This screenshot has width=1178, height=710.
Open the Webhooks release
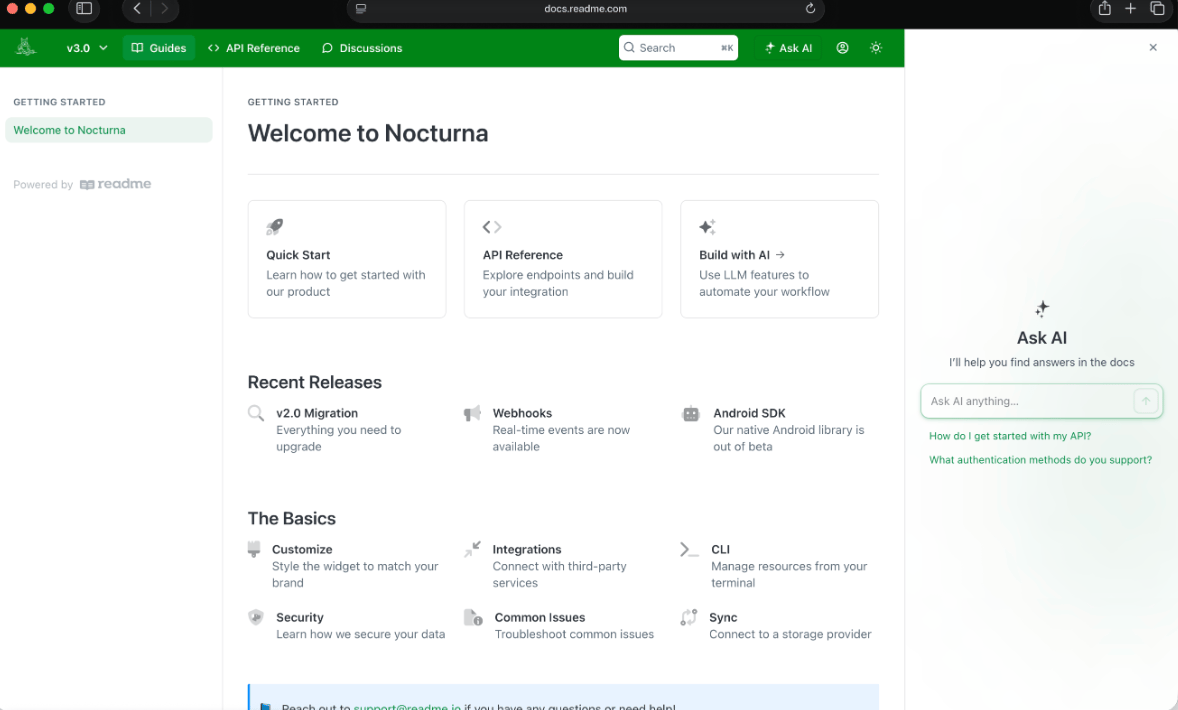(x=522, y=413)
